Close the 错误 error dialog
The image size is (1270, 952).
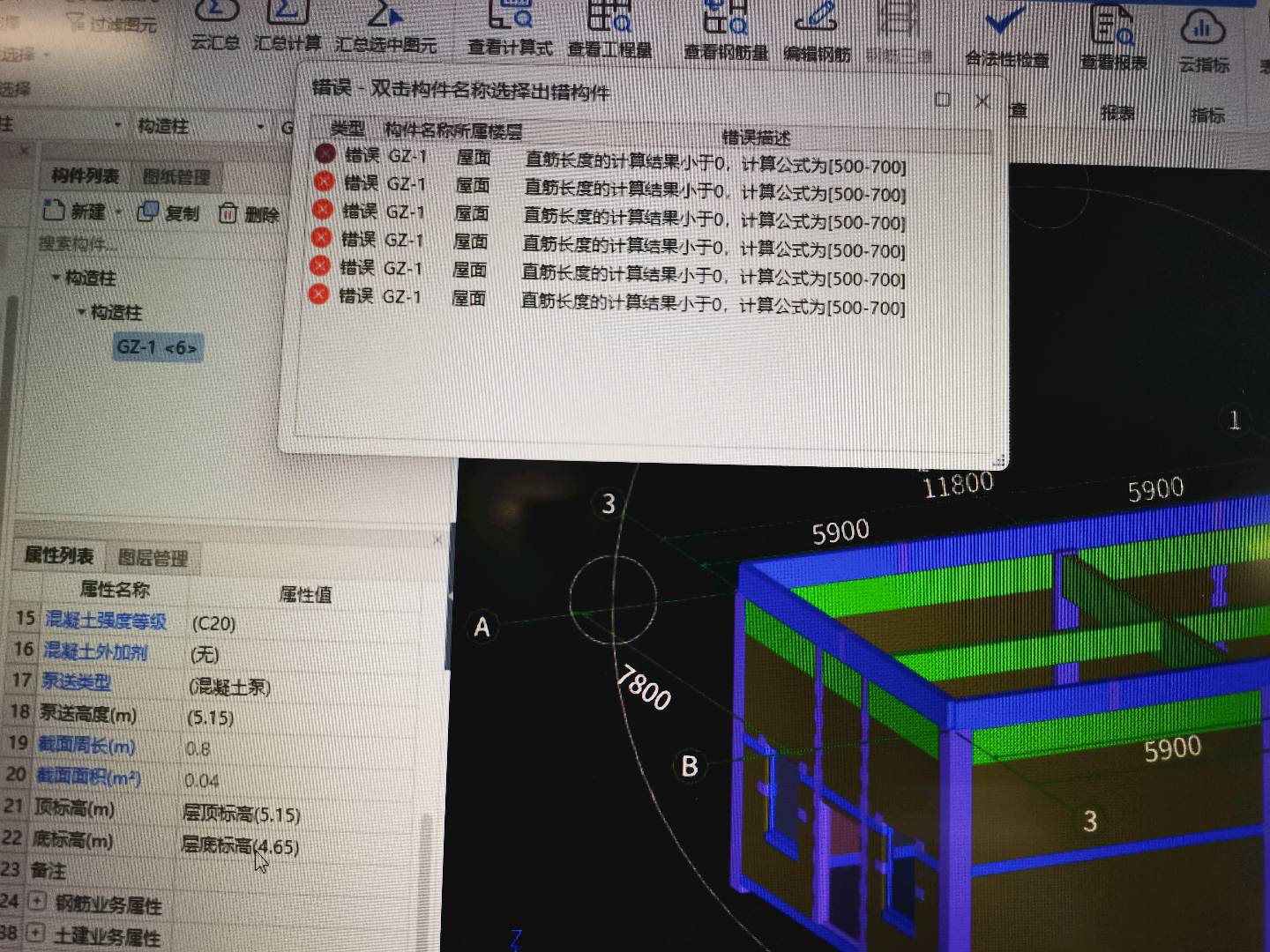(x=982, y=101)
